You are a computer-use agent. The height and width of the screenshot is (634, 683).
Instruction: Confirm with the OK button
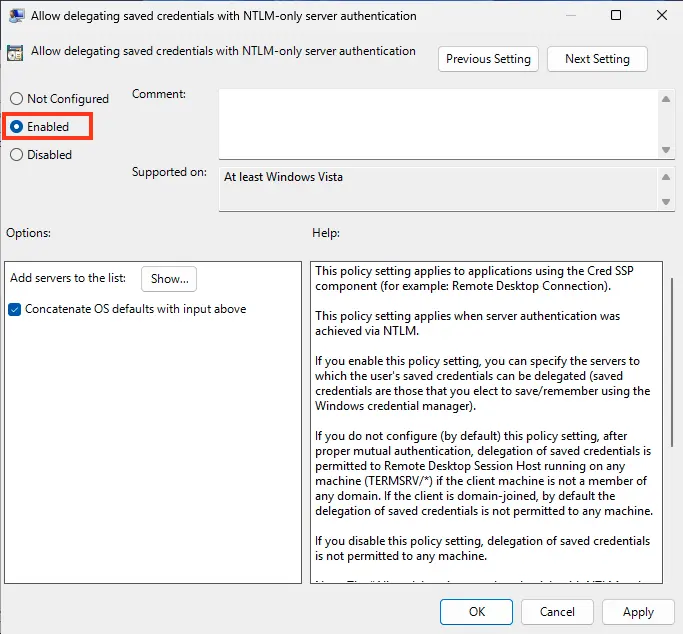(477, 612)
